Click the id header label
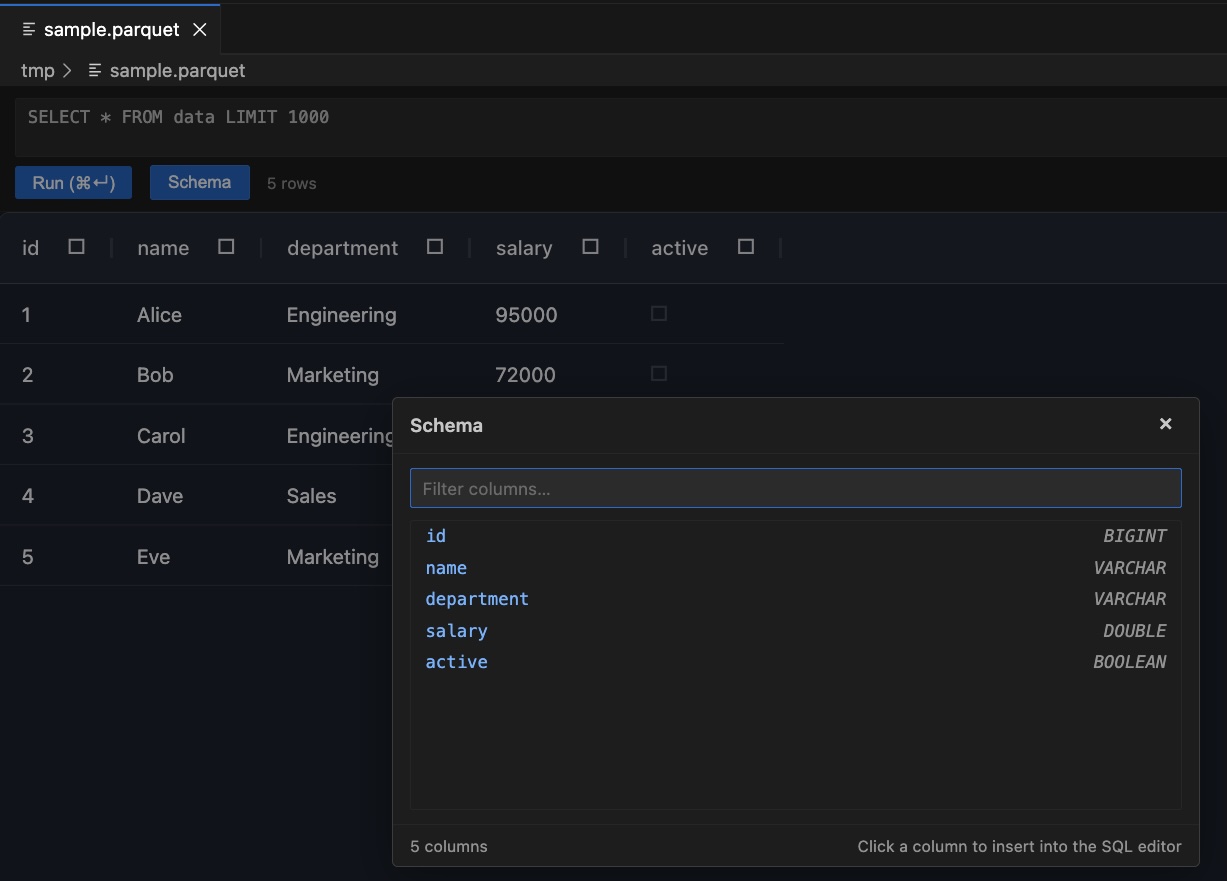The image size is (1227, 881). tap(31, 248)
